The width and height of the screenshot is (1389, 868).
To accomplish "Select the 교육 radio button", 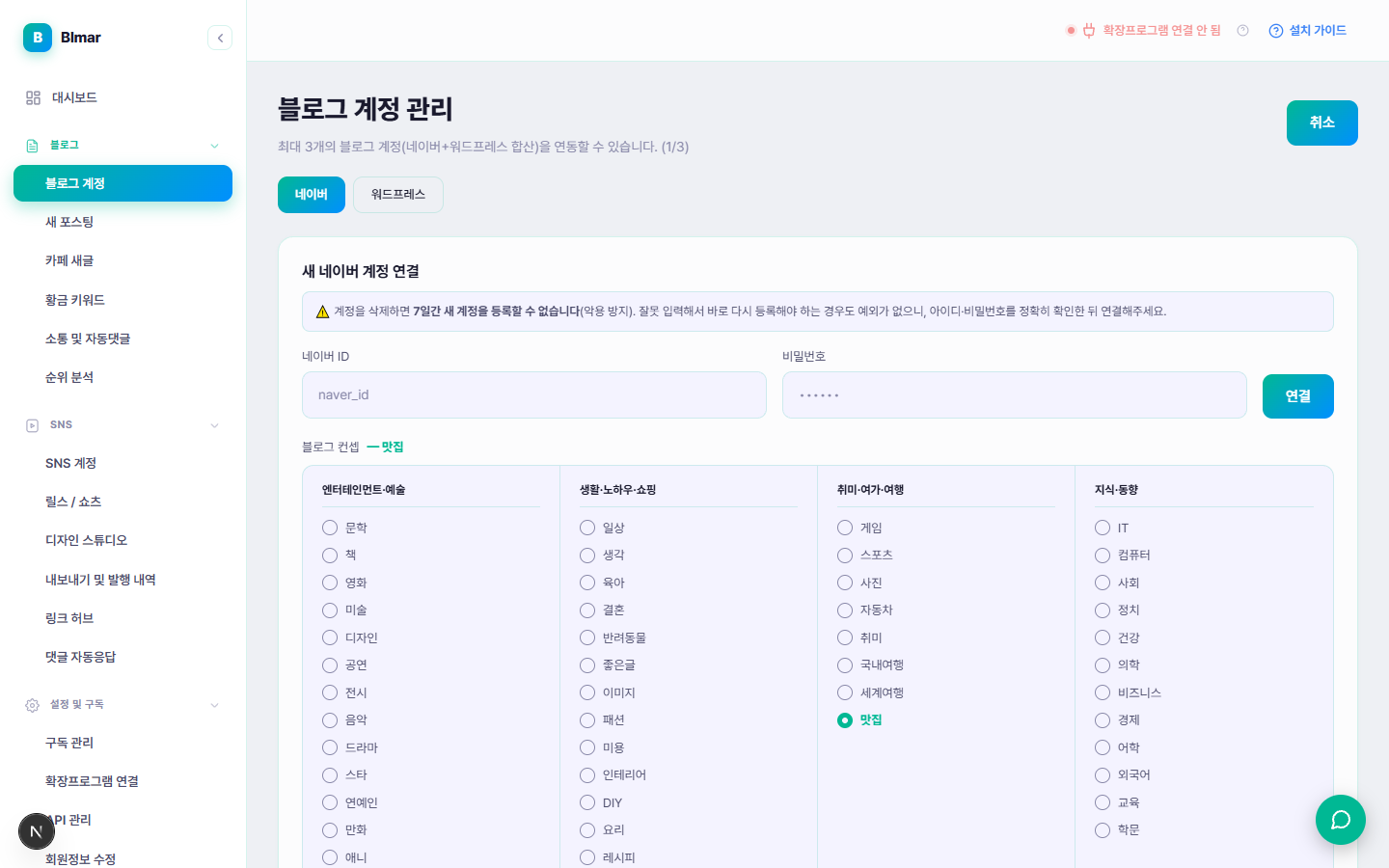I will 1103,802.
